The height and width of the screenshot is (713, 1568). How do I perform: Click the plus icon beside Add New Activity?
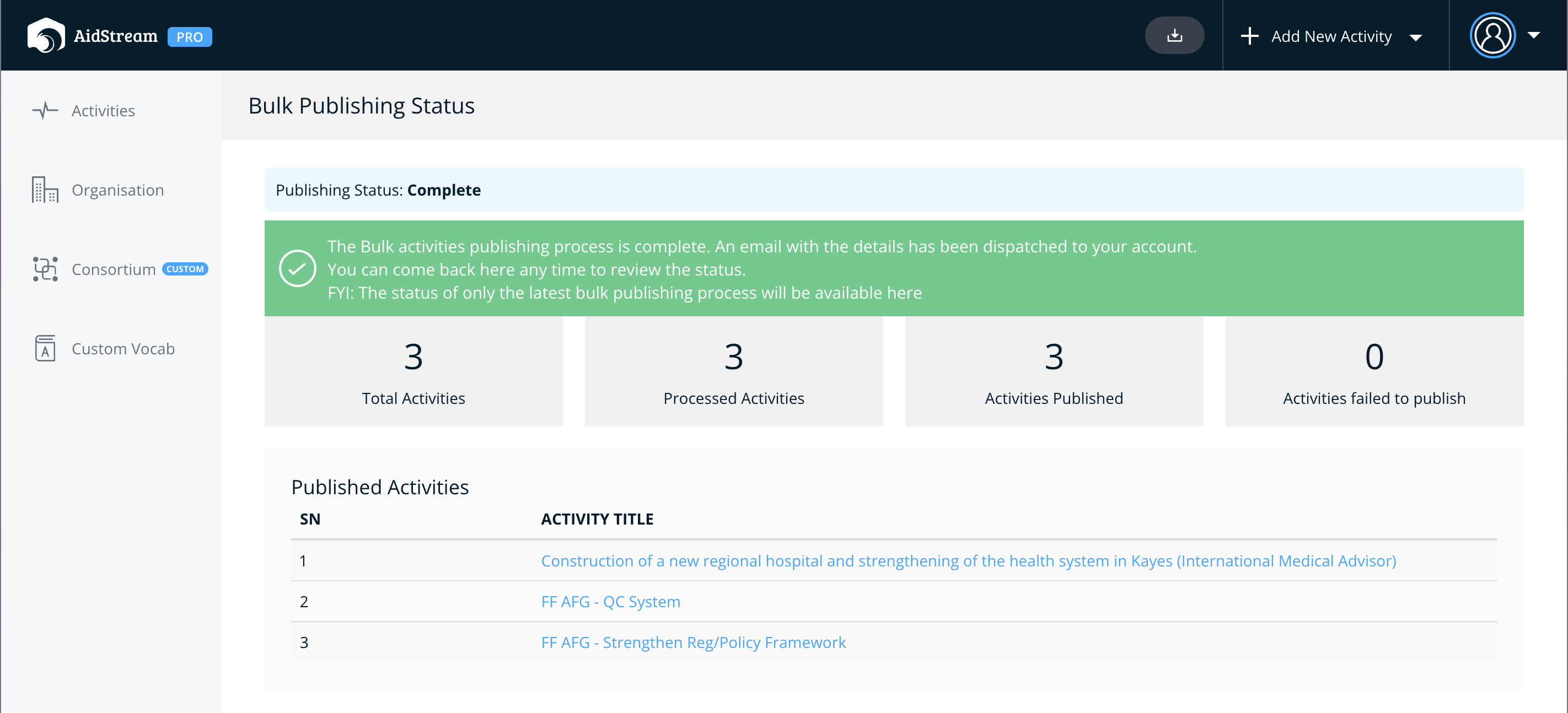[1250, 36]
